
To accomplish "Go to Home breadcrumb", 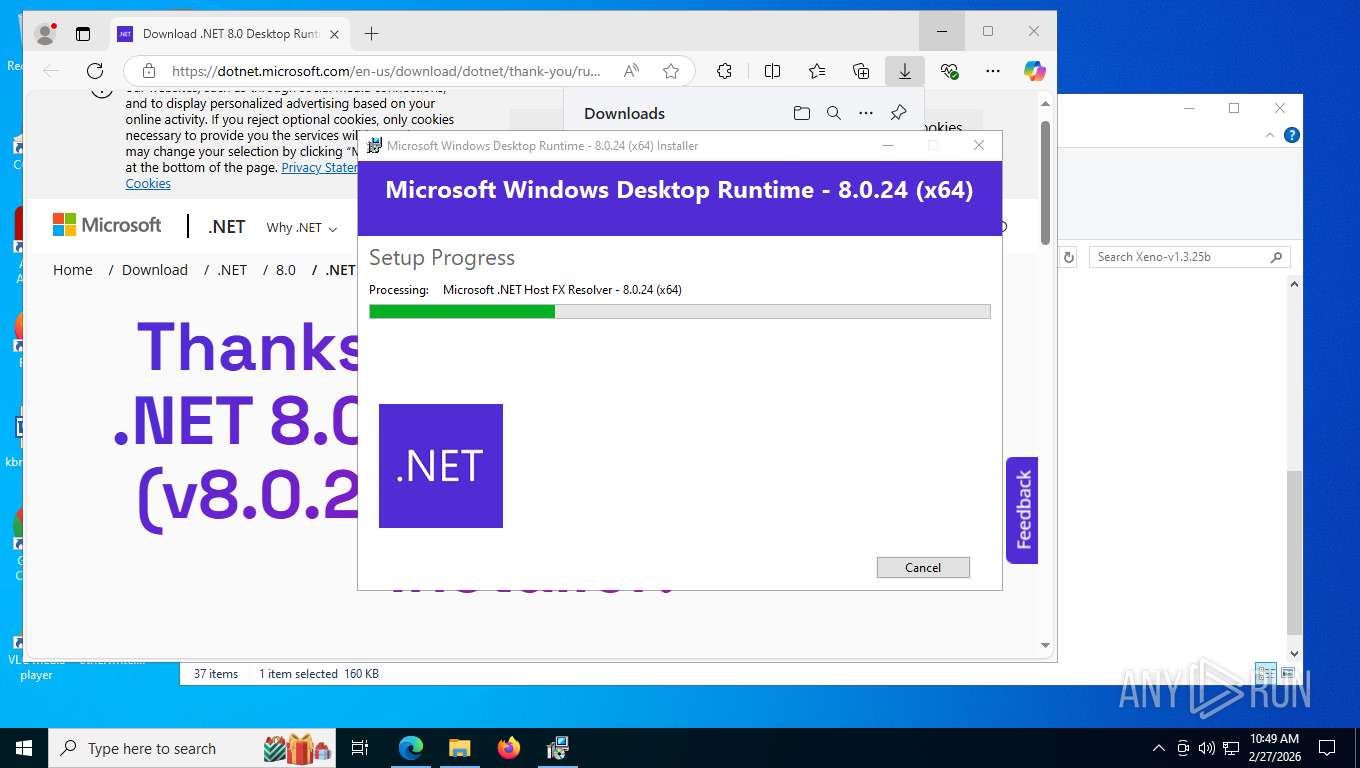I will click(73, 270).
